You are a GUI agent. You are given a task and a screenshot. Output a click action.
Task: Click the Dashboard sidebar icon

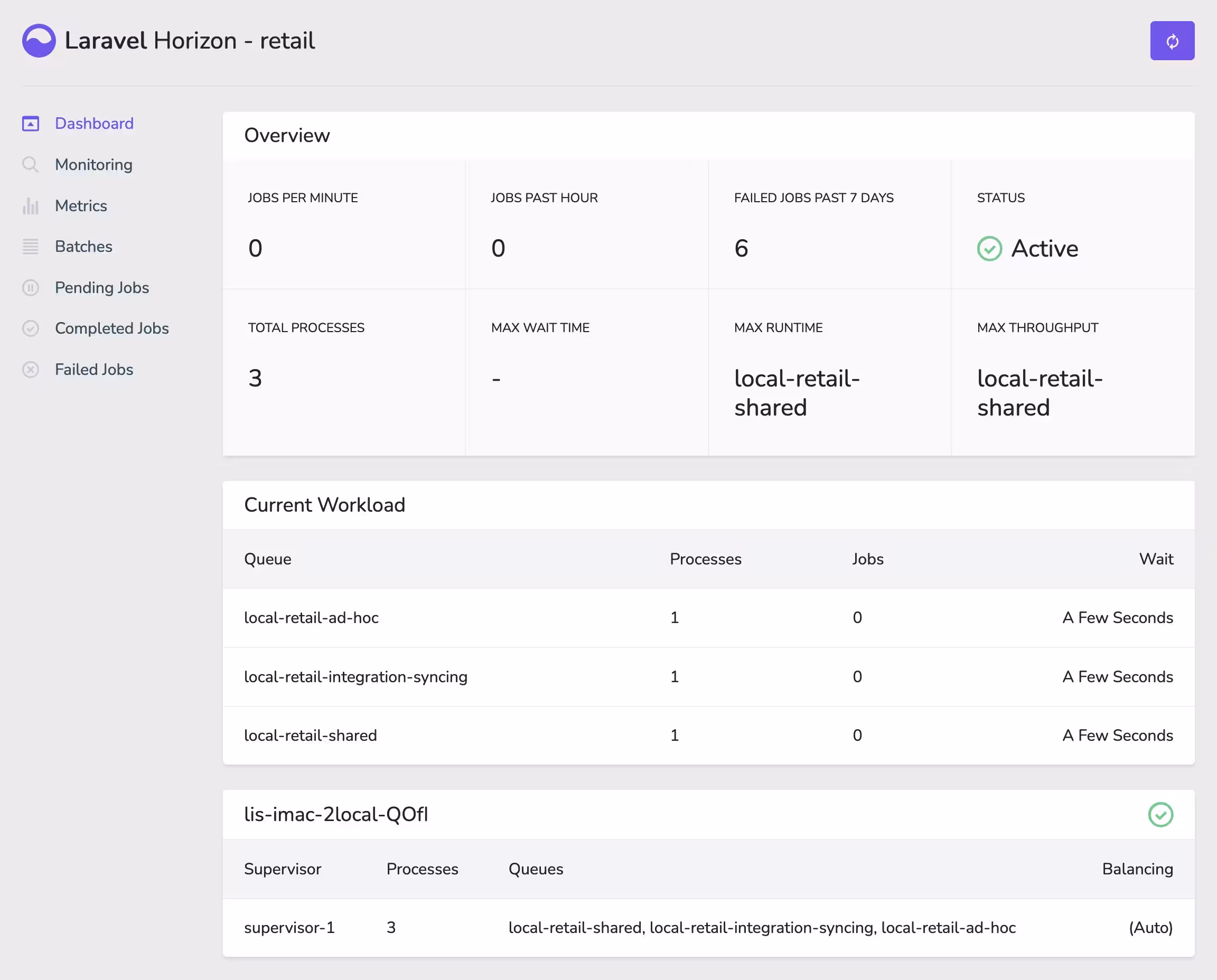(x=31, y=124)
